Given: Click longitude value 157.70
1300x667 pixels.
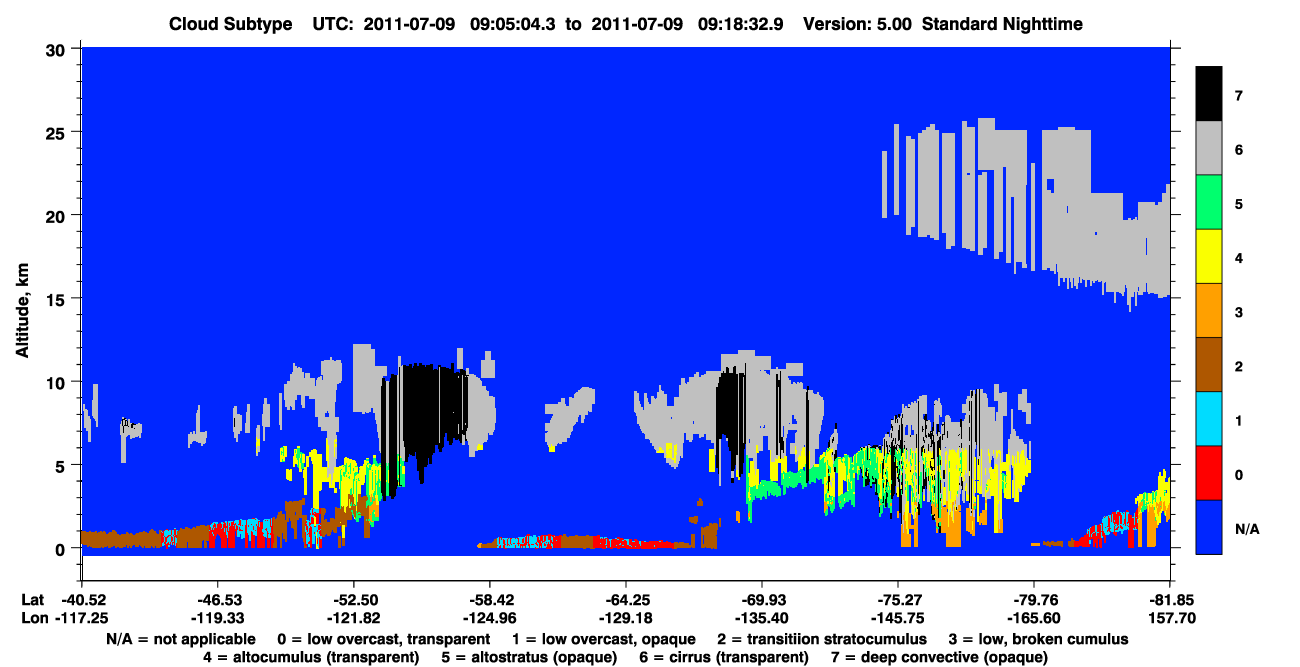Looking at the screenshot, I should pyautogui.click(x=1171, y=619).
